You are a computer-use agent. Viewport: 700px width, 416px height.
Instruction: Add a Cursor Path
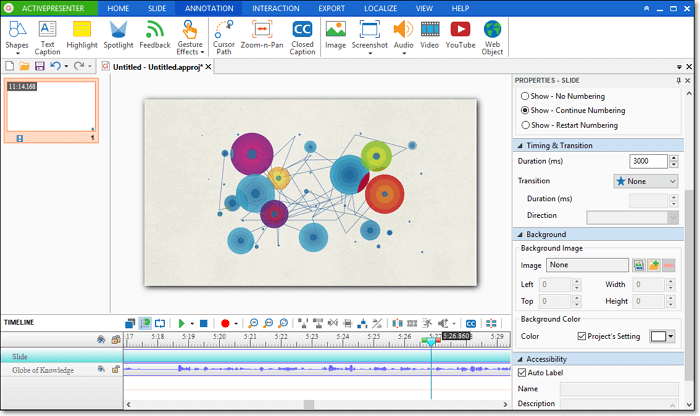point(224,36)
